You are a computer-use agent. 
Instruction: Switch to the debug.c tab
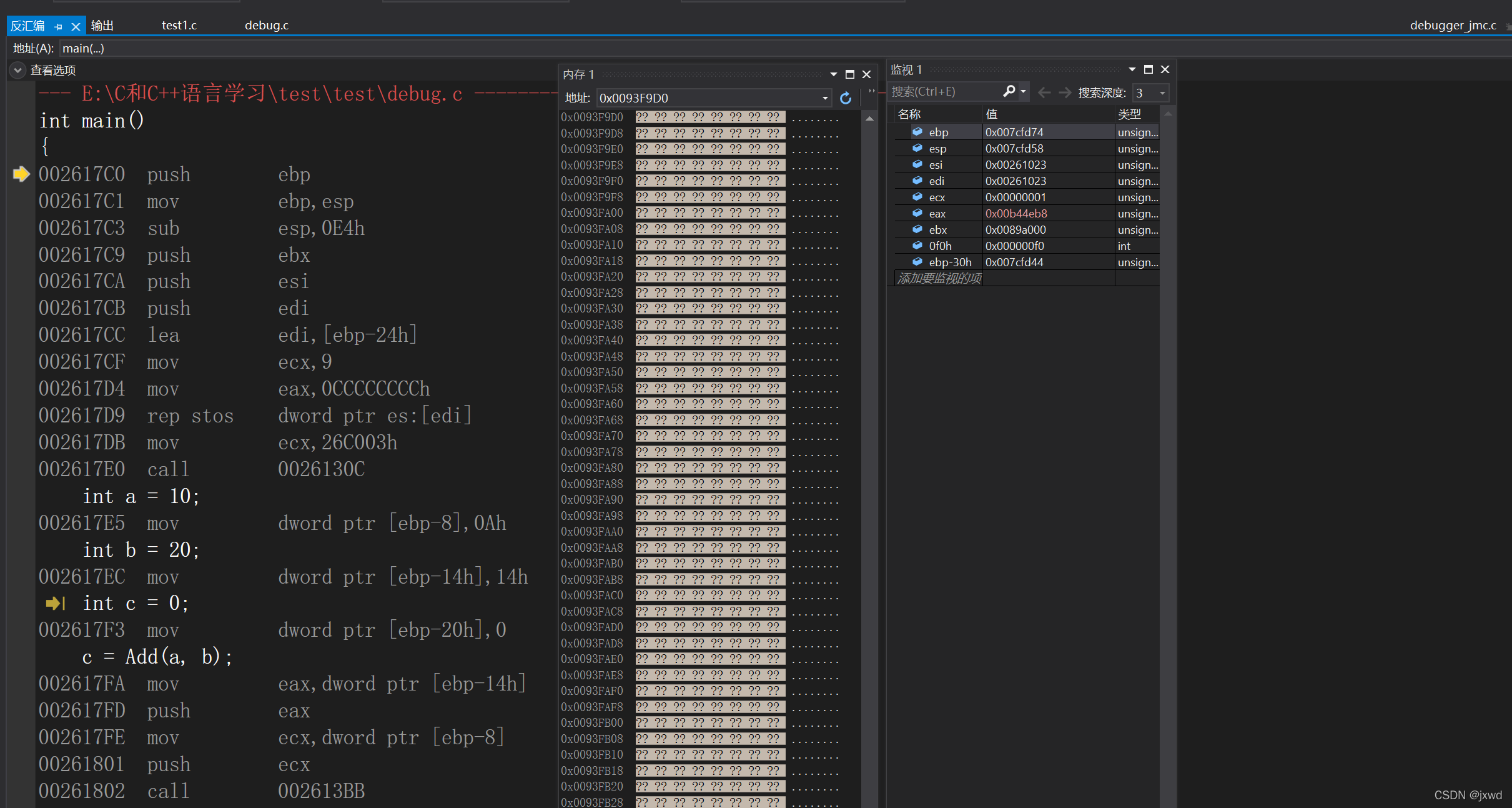267,26
